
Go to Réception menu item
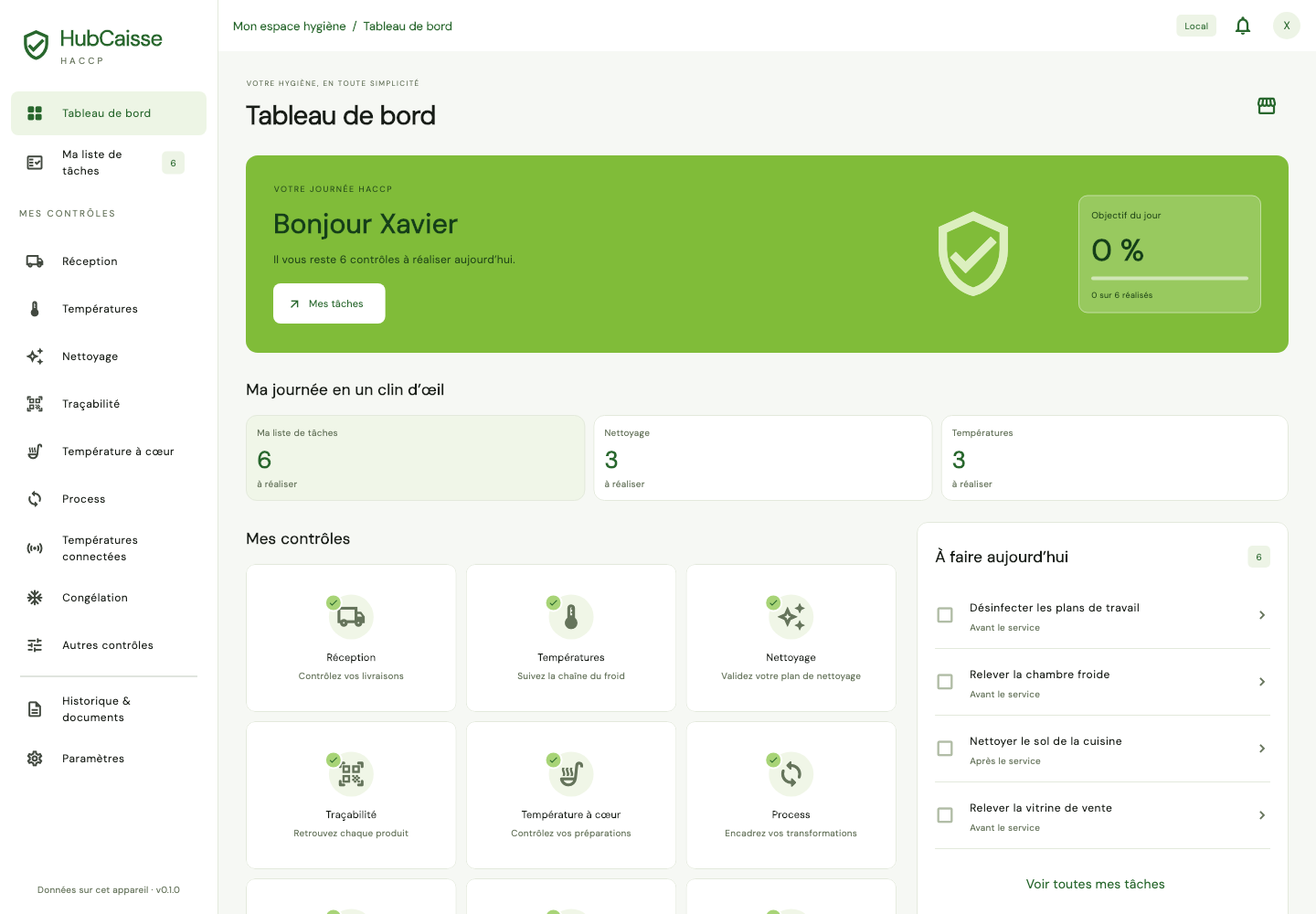click(109, 261)
